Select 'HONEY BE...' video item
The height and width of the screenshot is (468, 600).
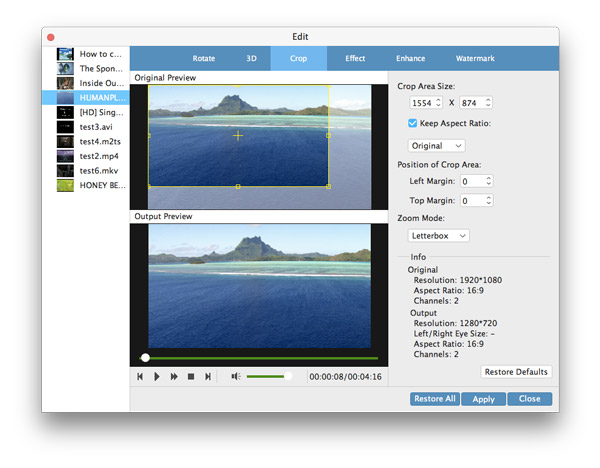click(x=86, y=185)
